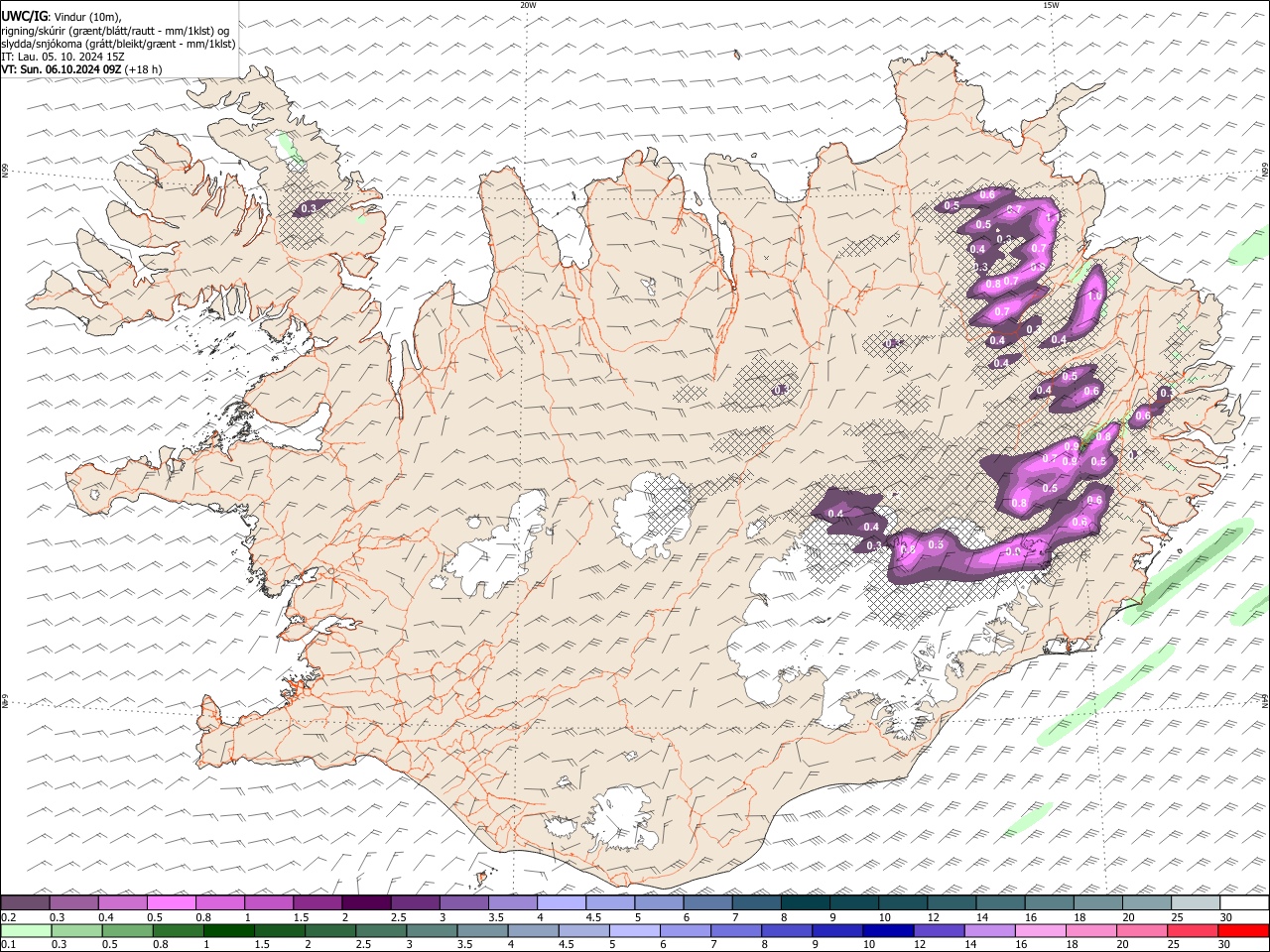
Task: Select the 'IT: Lau. 05. 10. 2024 15Z' line
Action: coord(63,57)
